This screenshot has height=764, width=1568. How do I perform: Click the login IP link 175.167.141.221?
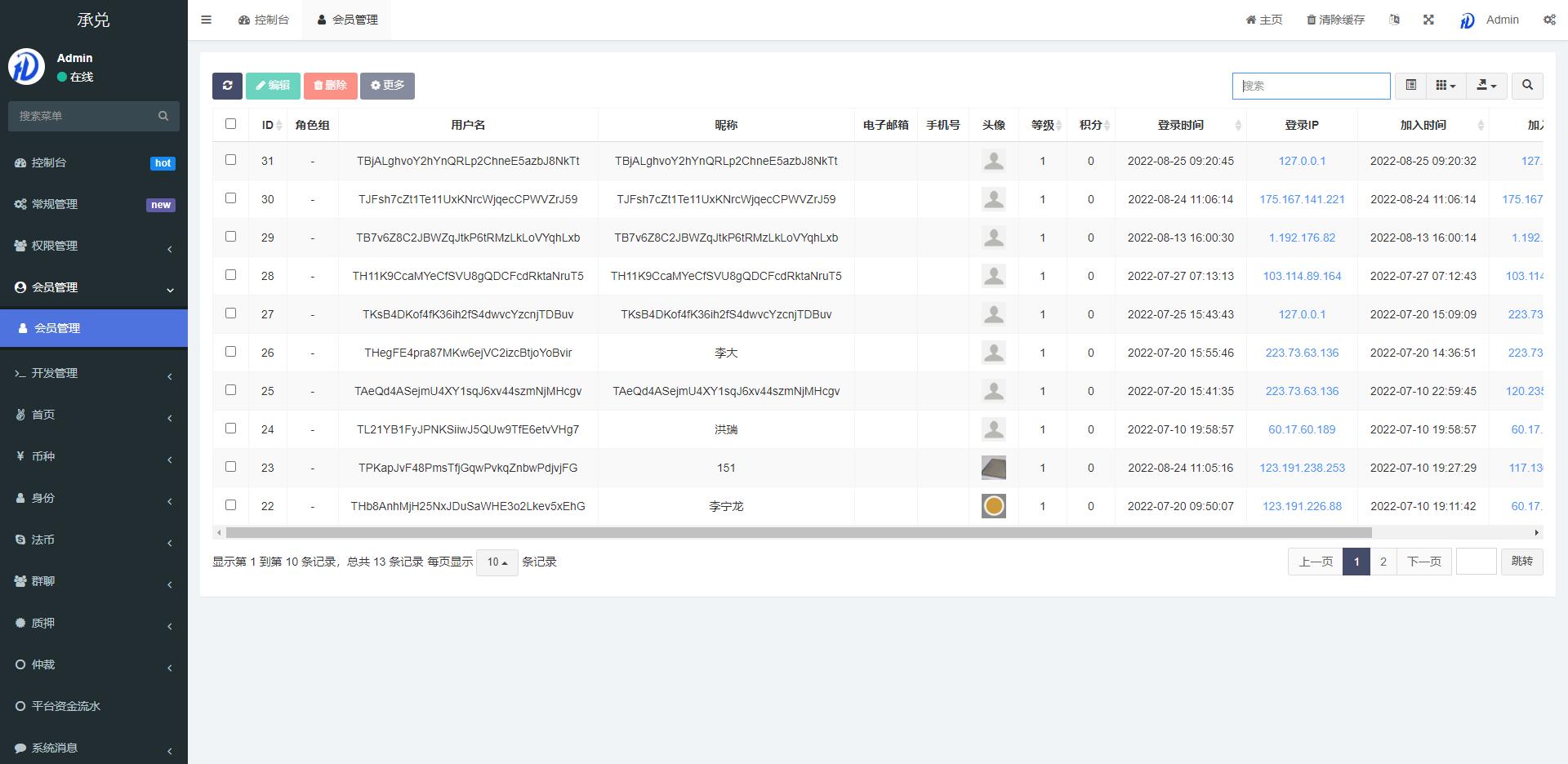pyautogui.click(x=1302, y=199)
